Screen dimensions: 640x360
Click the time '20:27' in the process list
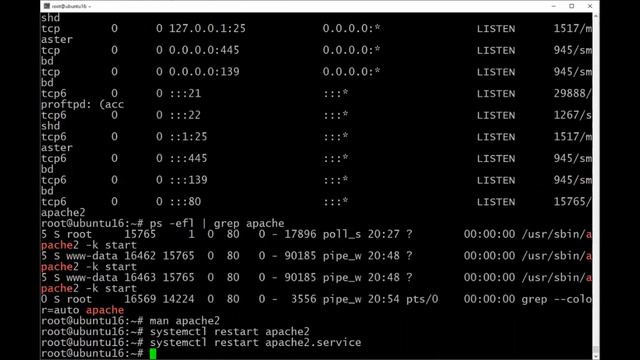coord(383,234)
